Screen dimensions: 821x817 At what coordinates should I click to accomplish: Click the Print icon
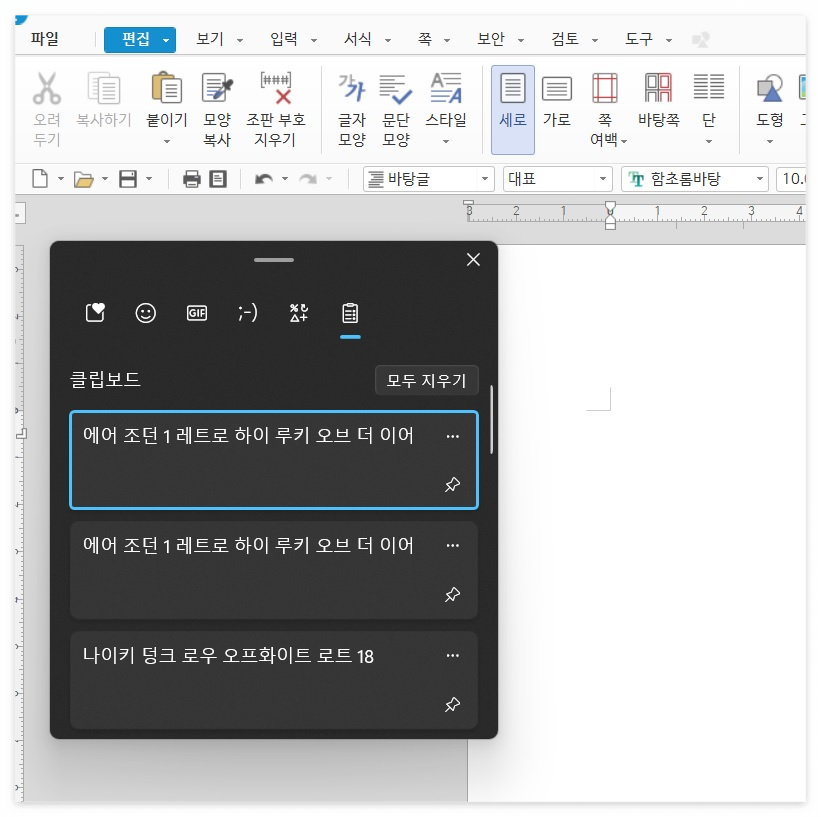192,179
